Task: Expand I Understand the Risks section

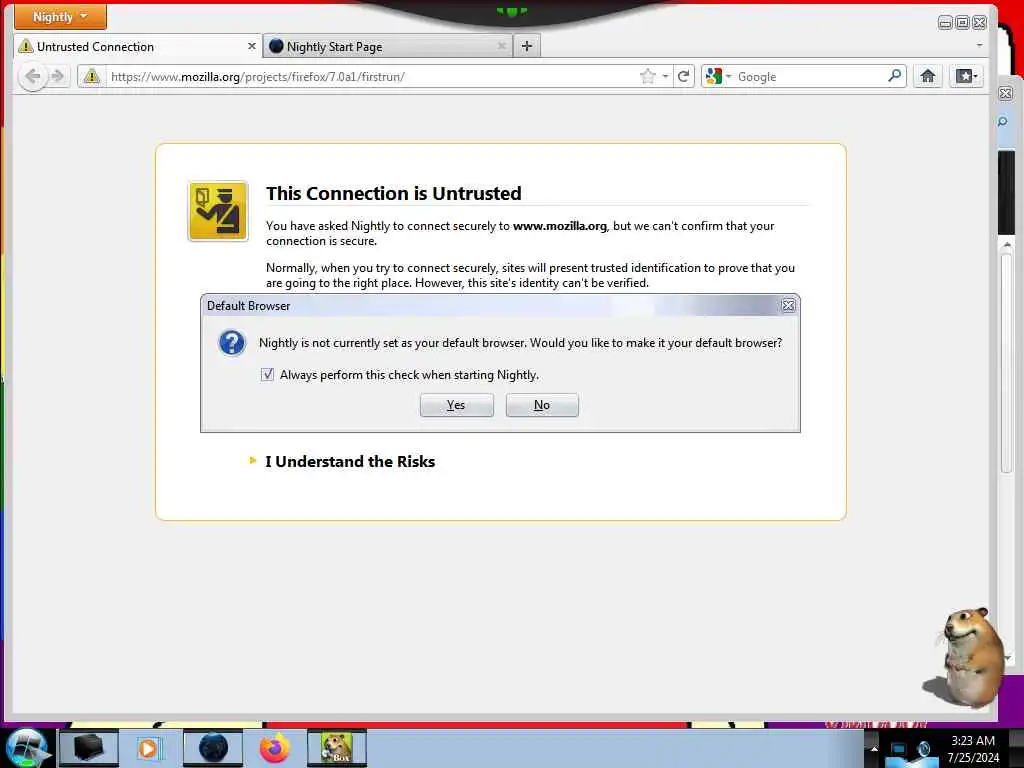Action: [350, 462]
